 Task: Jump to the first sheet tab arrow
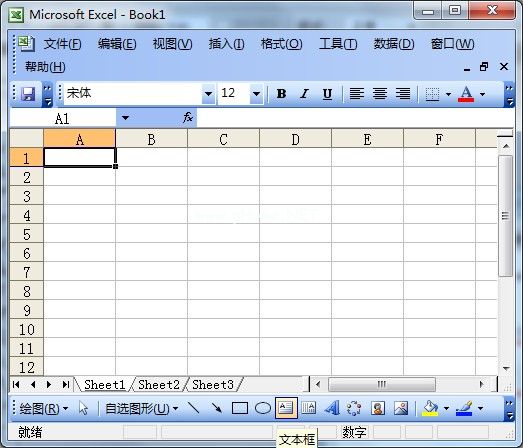(16, 385)
